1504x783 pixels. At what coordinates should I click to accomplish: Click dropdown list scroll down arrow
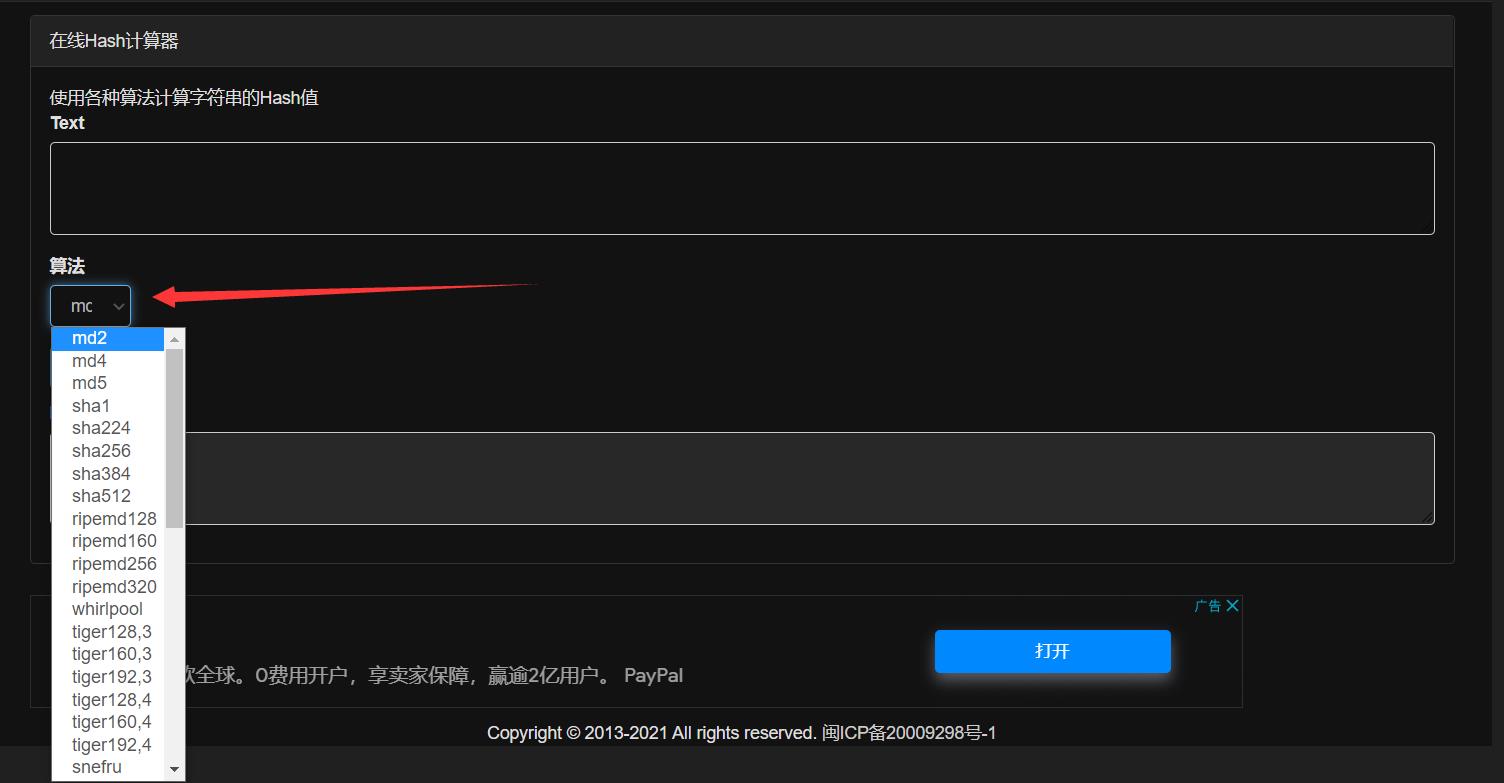click(x=175, y=770)
